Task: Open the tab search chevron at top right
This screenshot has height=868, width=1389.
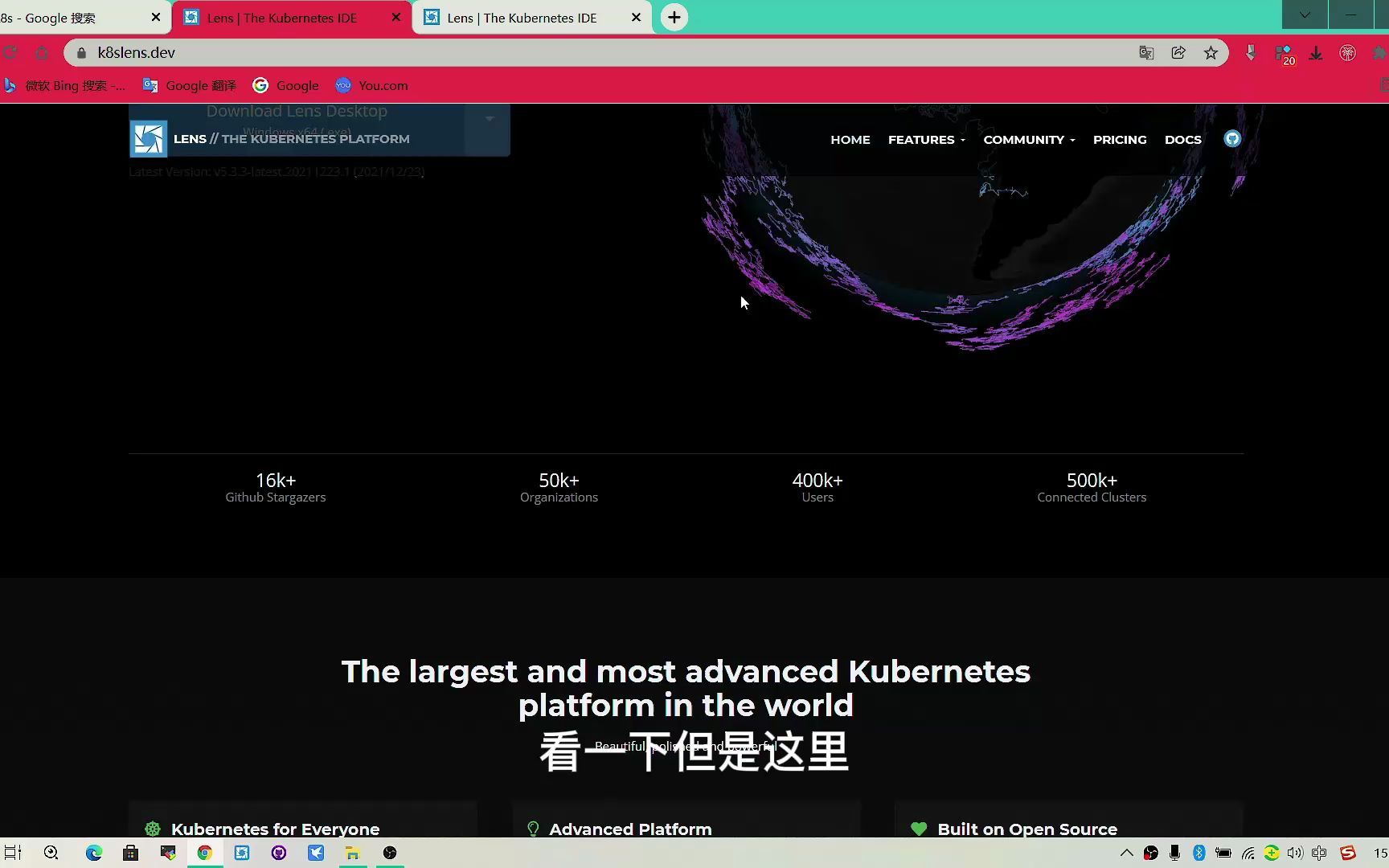Action: pos(1305,14)
